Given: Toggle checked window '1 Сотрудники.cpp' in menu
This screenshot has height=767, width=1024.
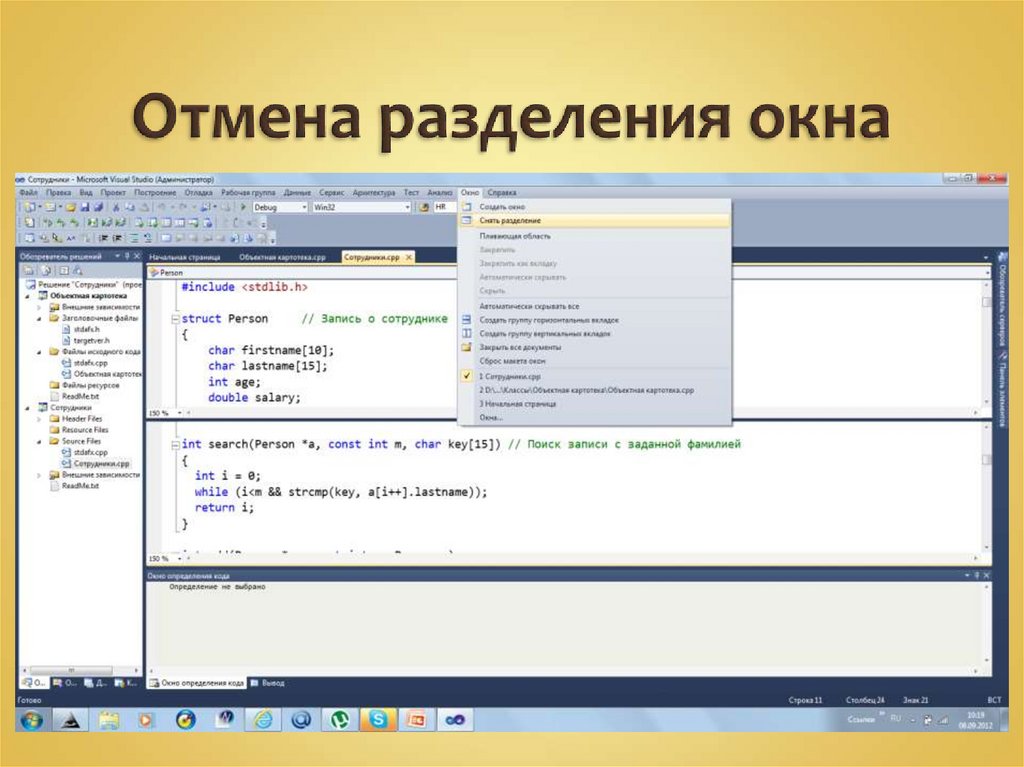Looking at the screenshot, I should click(x=594, y=376).
